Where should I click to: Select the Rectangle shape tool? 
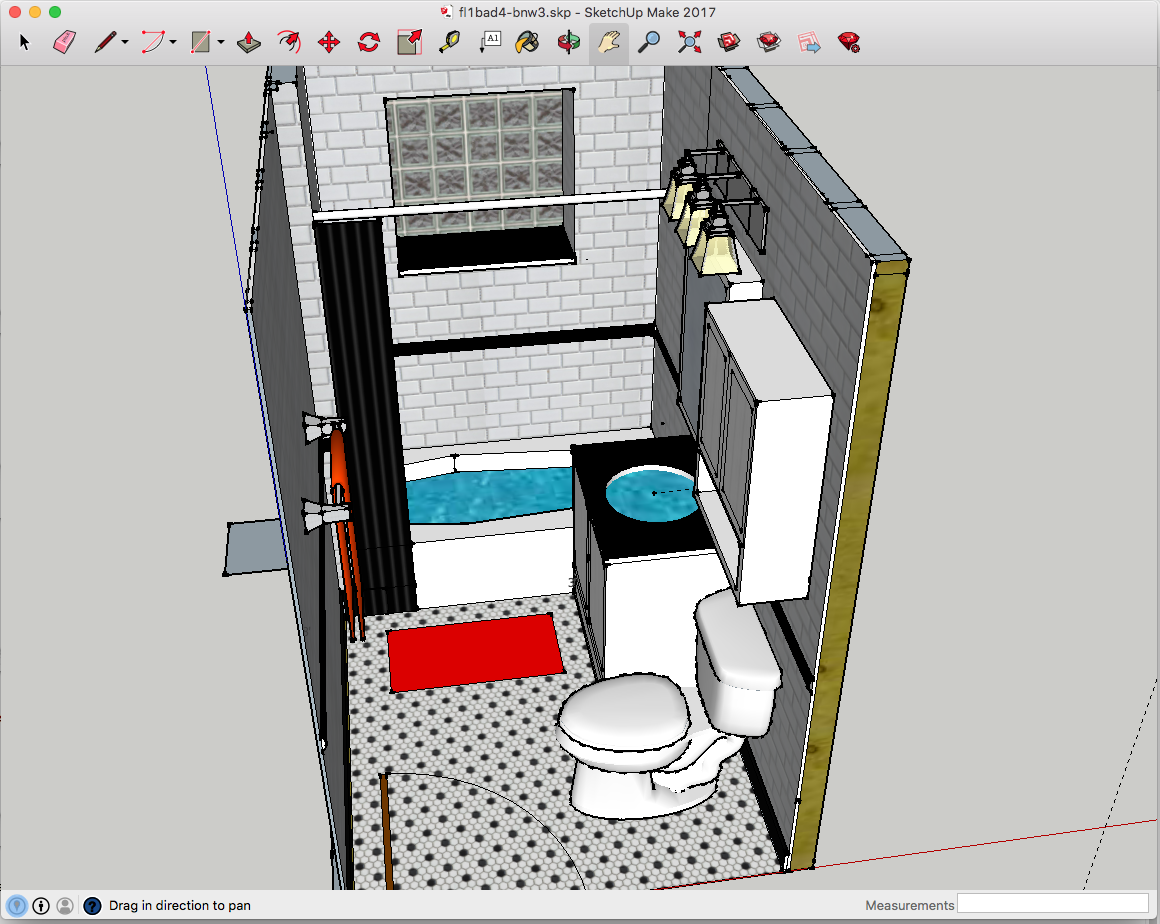click(201, 42)
